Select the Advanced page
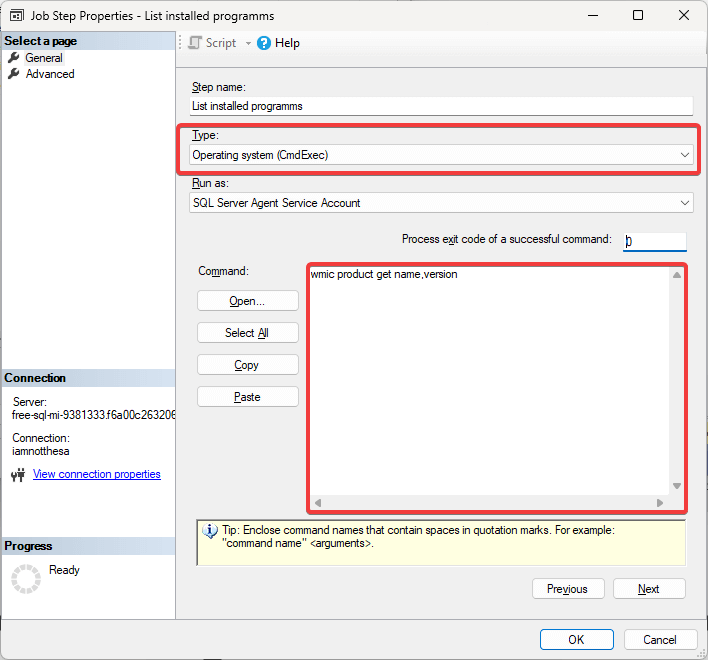The width and height of the screenshot is (708, 660). click(50, 74)
